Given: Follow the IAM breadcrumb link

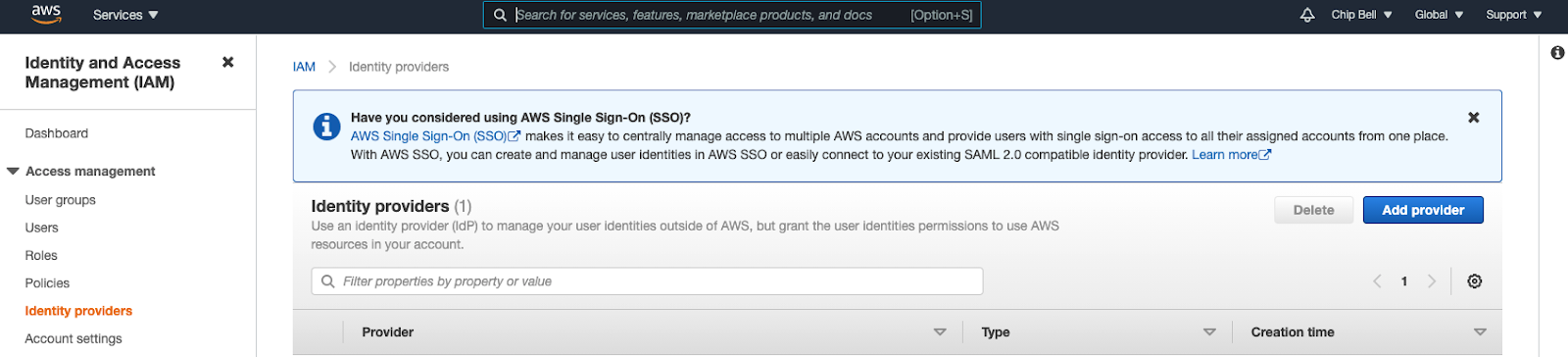Looking at the screenshot, I should [x=304, y=67].
